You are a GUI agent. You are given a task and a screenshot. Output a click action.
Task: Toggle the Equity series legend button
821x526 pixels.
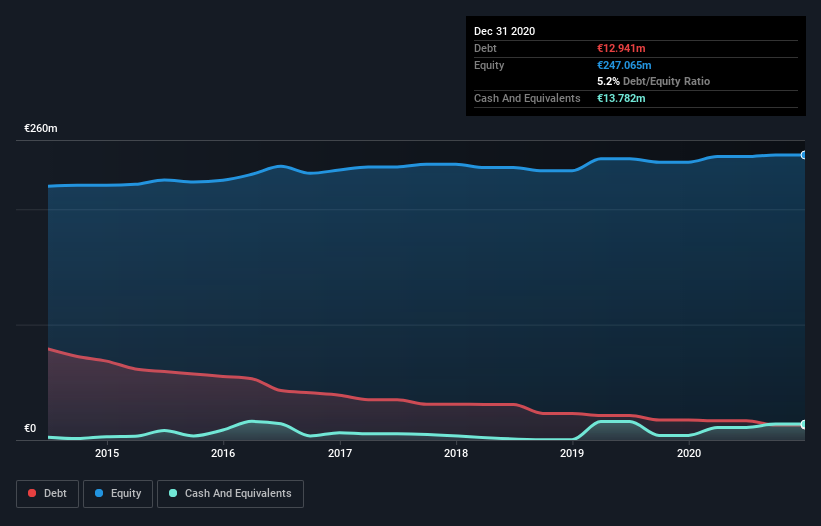(x=118, y=494)
